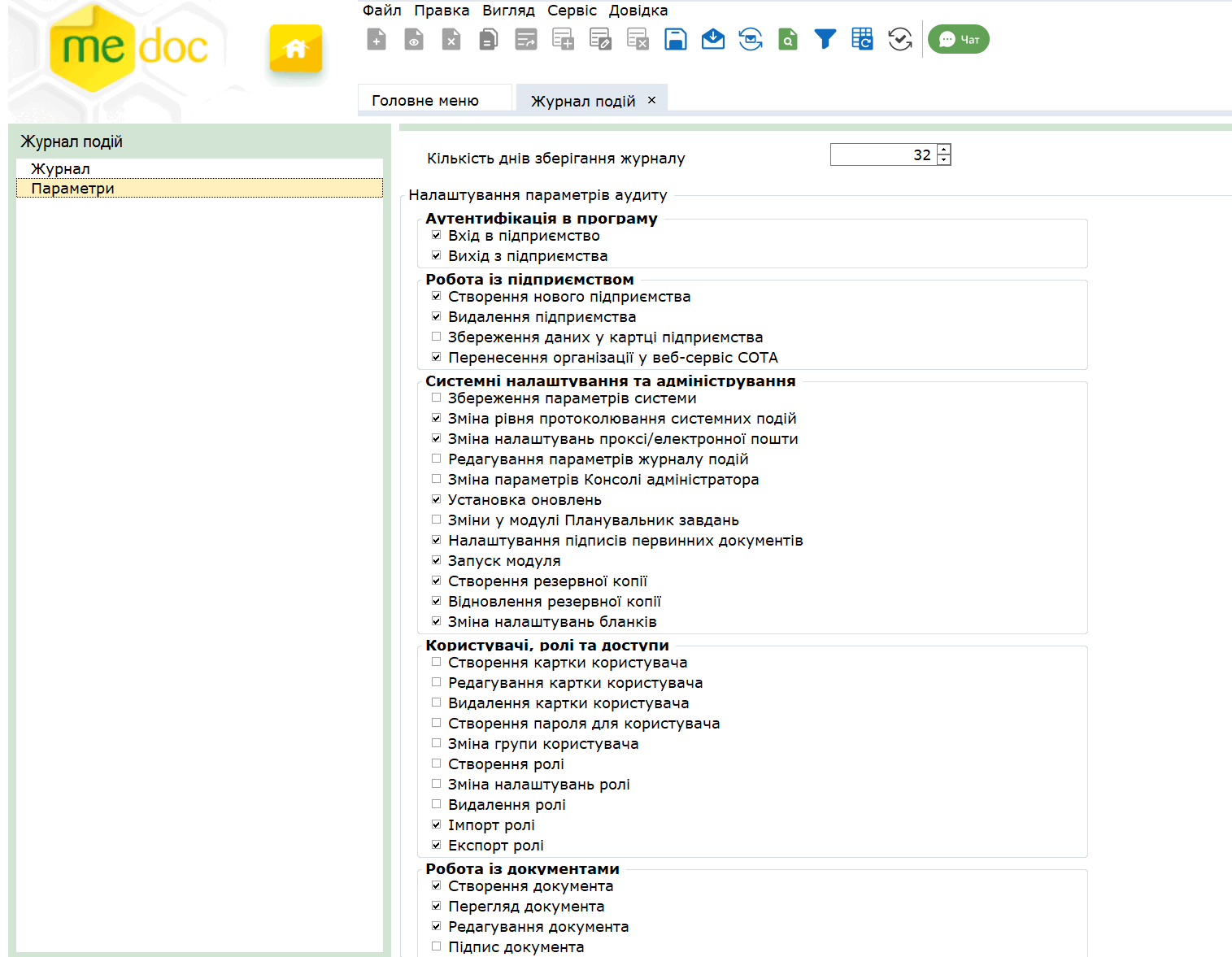Uncheck Вхід в підприємство checkbox
This screenshot has width=1232, height=957.
click(x=437, y=235)
